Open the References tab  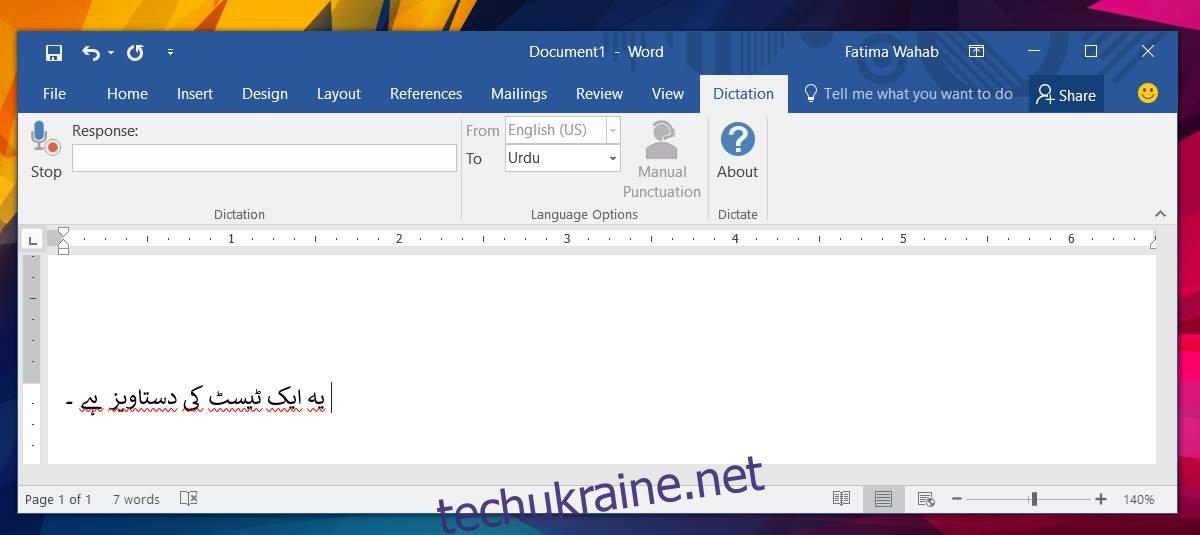(x=426, y=94)
